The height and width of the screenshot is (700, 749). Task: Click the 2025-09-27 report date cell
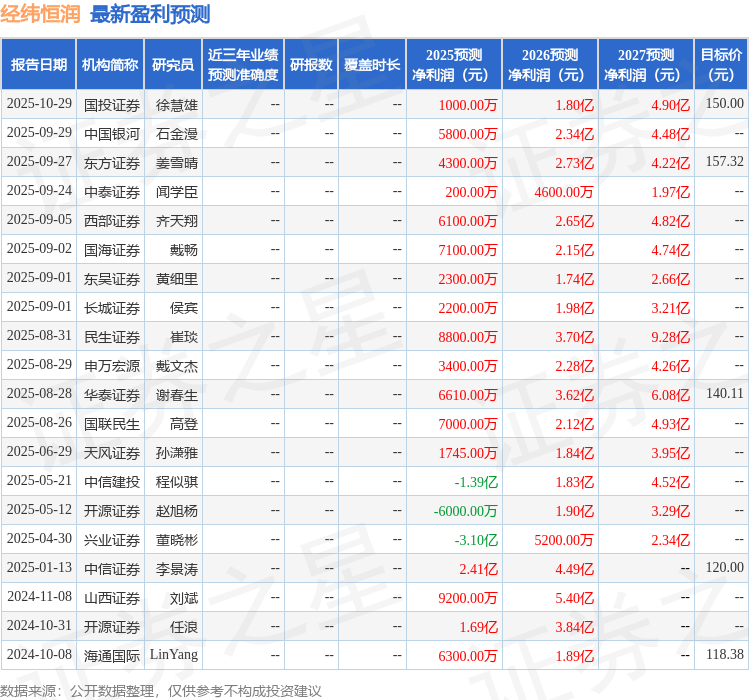(x=39, y=163)
